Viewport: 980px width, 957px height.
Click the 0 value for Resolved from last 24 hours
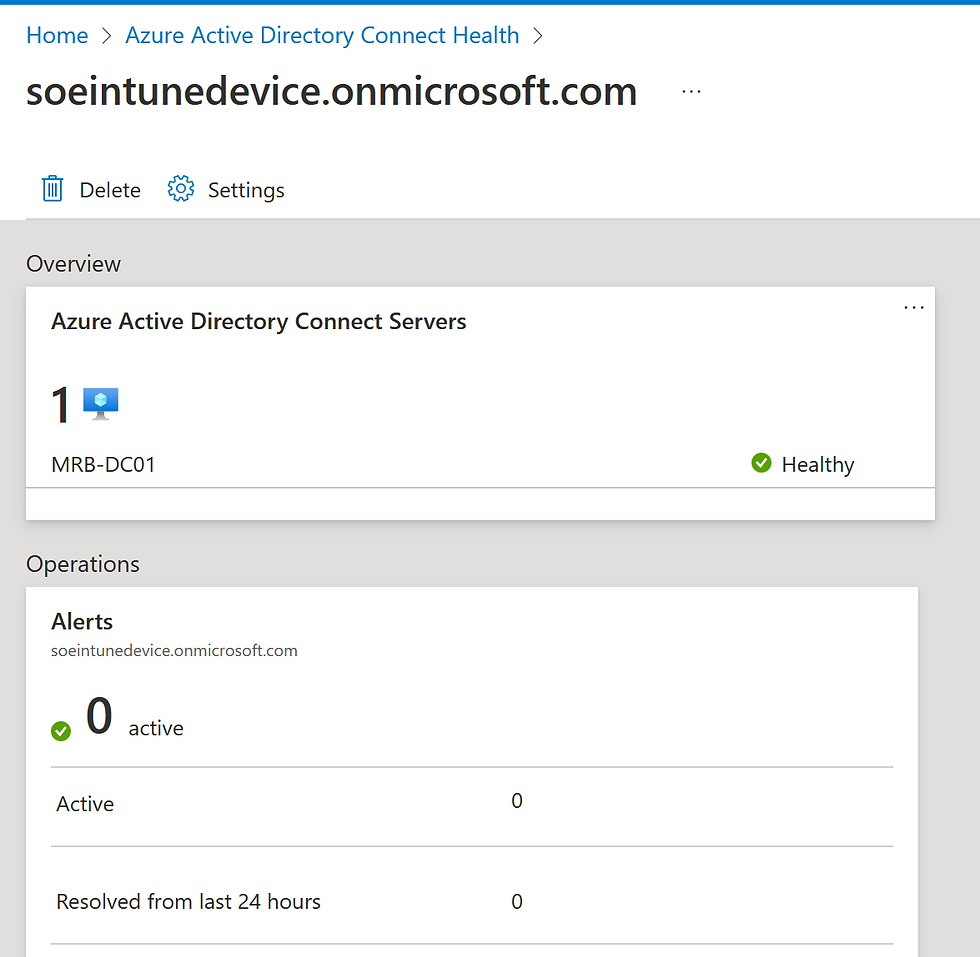coord(517,901)
